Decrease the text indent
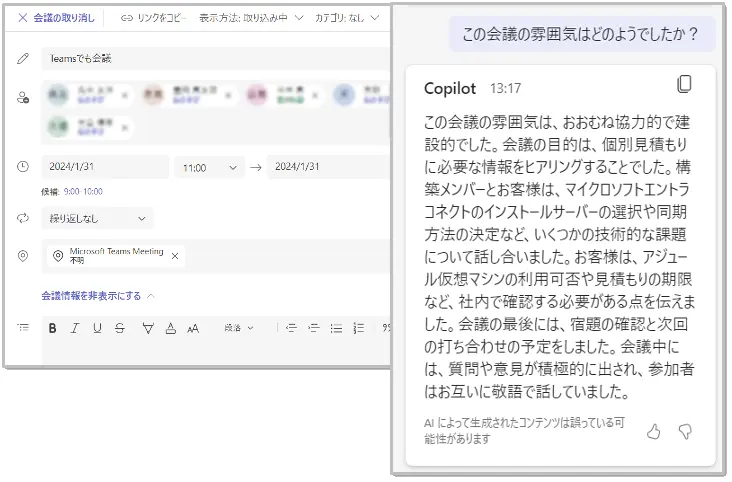This screenshot has width=732, height=482. [291, 328]
